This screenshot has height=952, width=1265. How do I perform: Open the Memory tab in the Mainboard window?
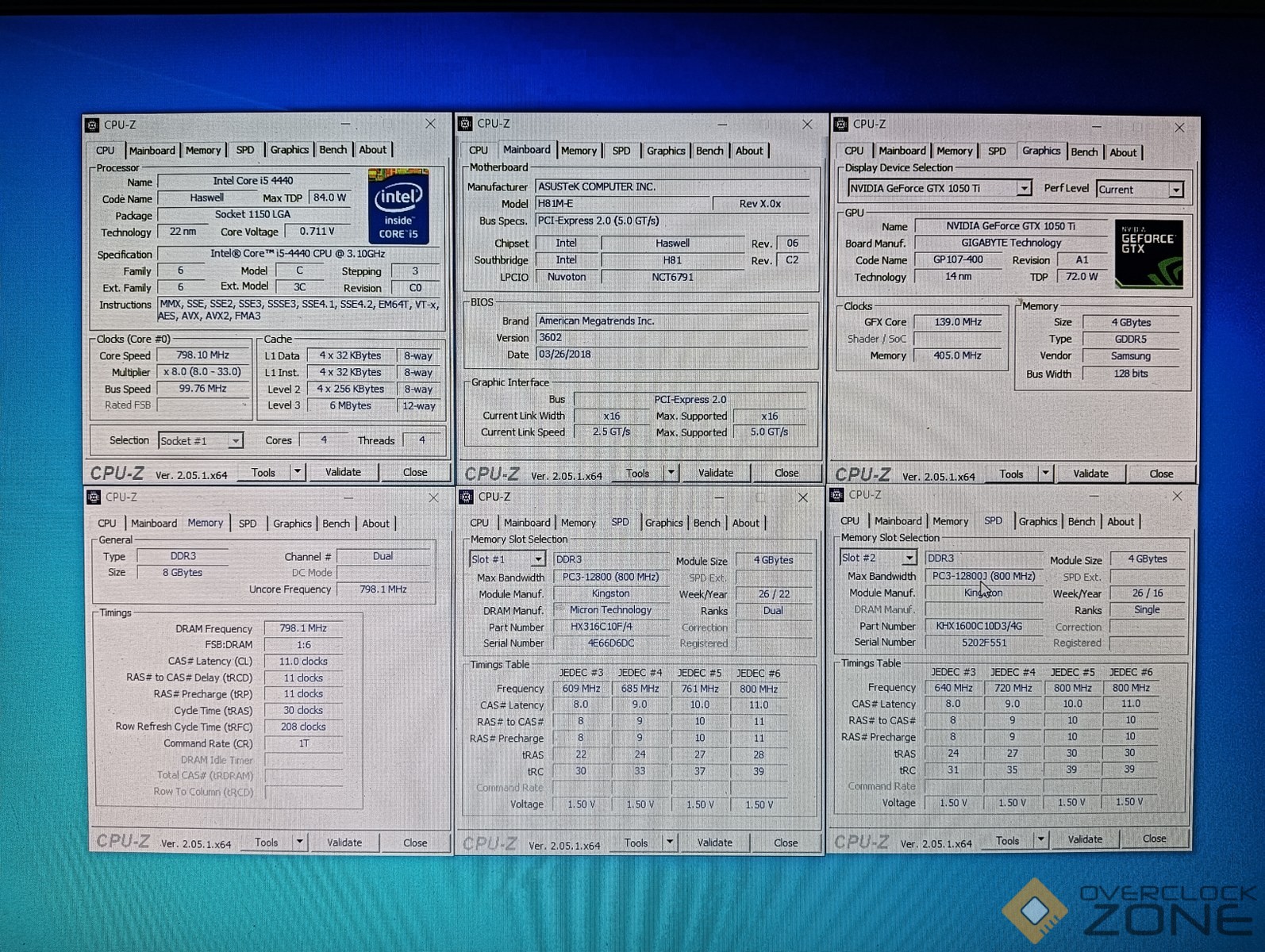pyautogui.click(x=579, y=151)
